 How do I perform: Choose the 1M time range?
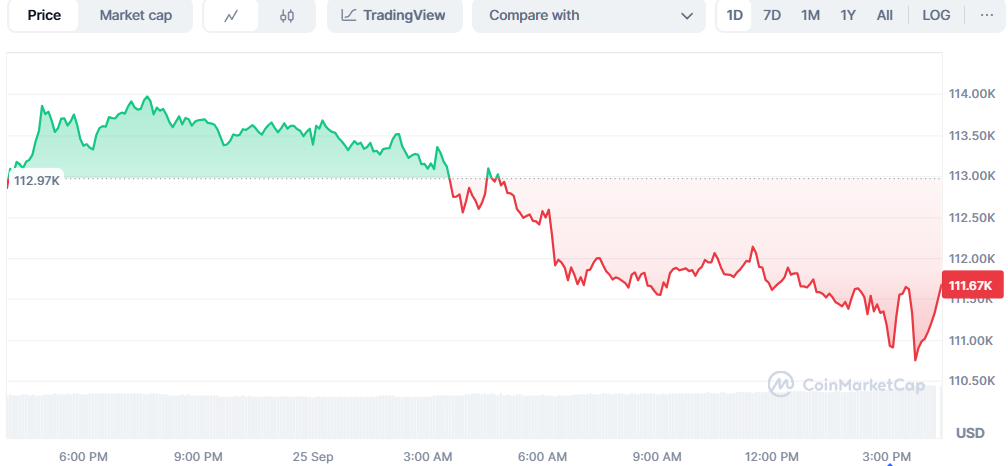pyautogui.click(x=810, y=15)
